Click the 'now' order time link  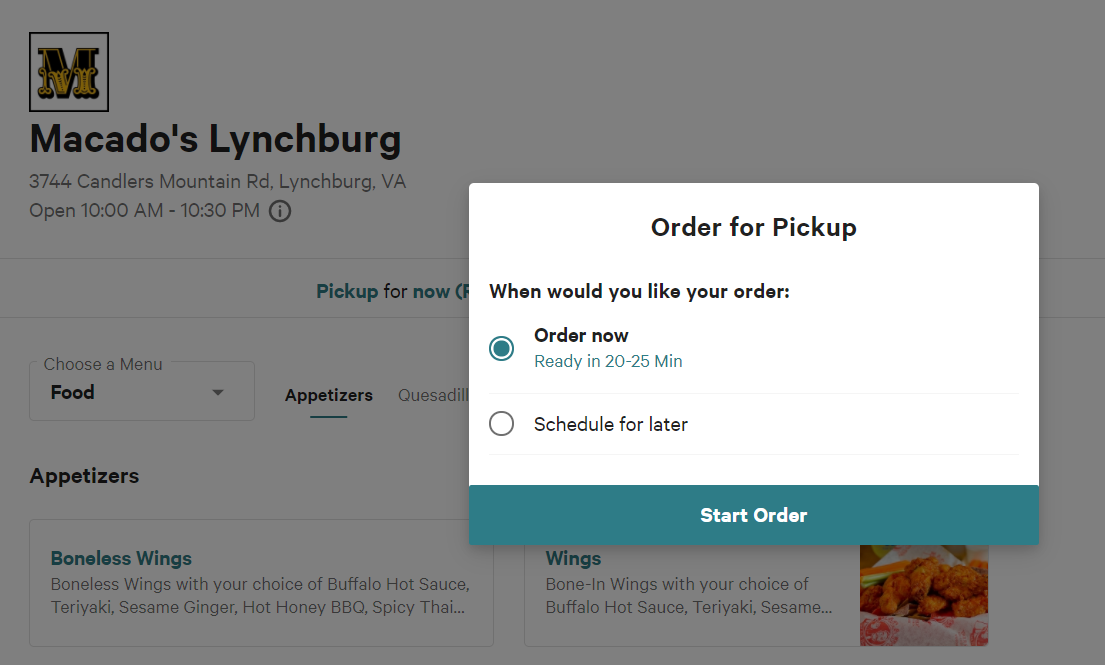coord(431,292)
